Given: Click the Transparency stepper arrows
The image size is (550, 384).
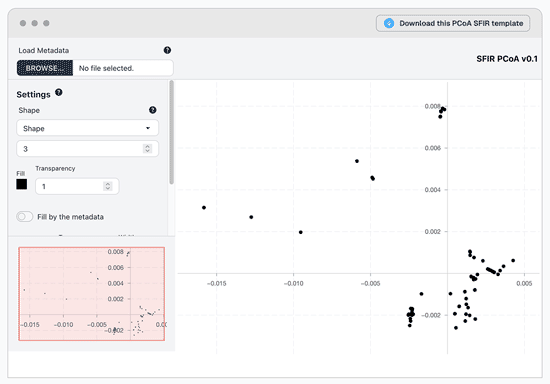Looking at the screenshot, I should [x=108, y=186].
